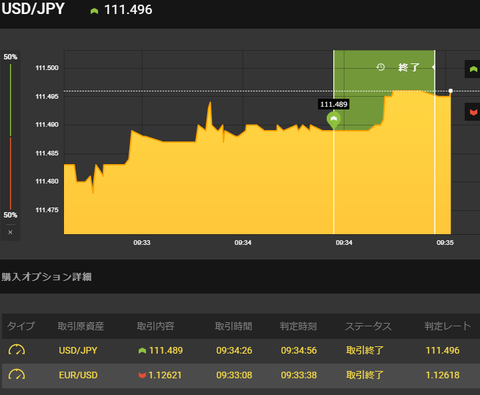480x395 pixels.
Task: Click the green up arrow beside 111.496 header
Action: pos(94,11)
